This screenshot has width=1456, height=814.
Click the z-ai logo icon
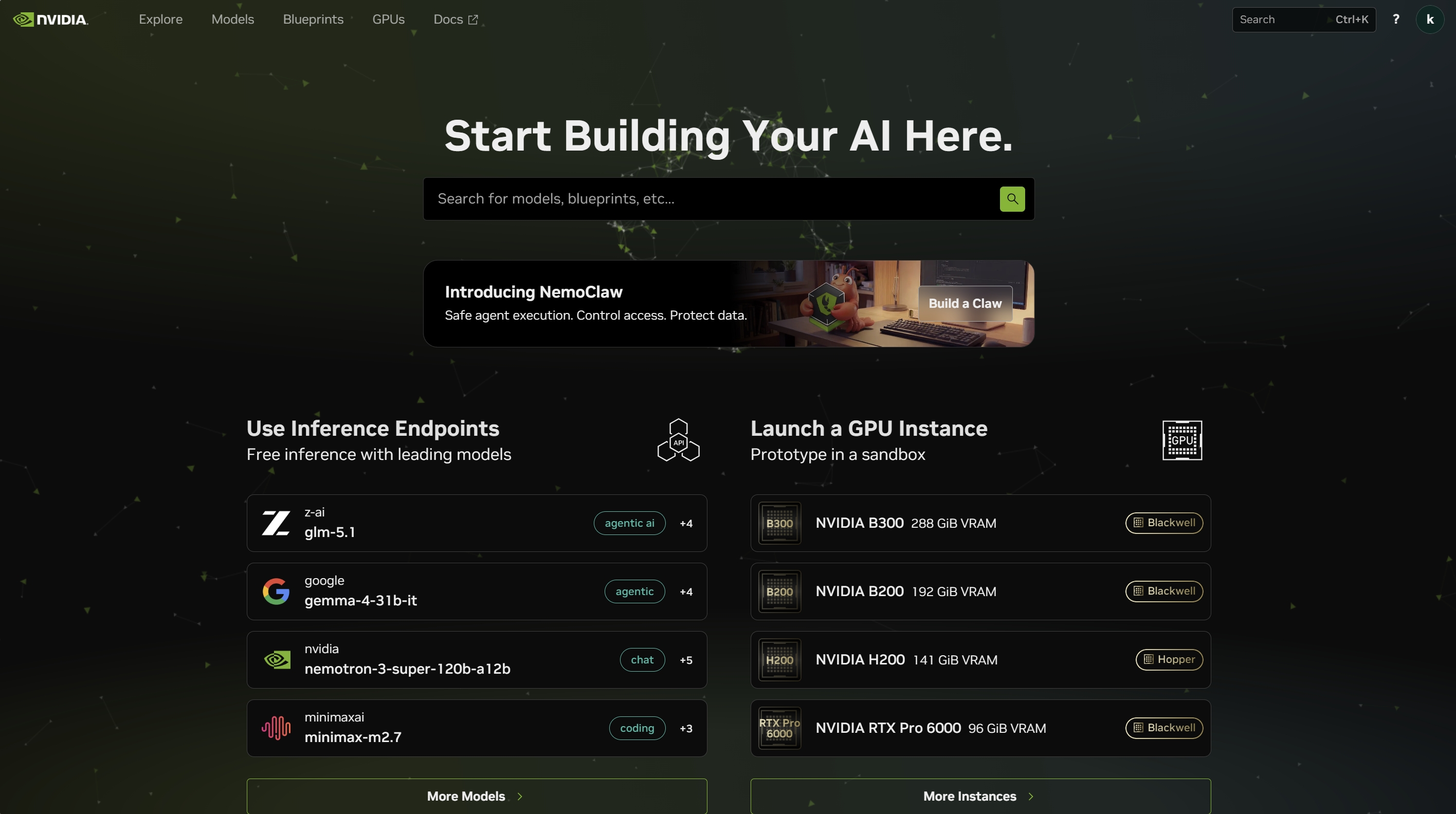pos(276,523)
